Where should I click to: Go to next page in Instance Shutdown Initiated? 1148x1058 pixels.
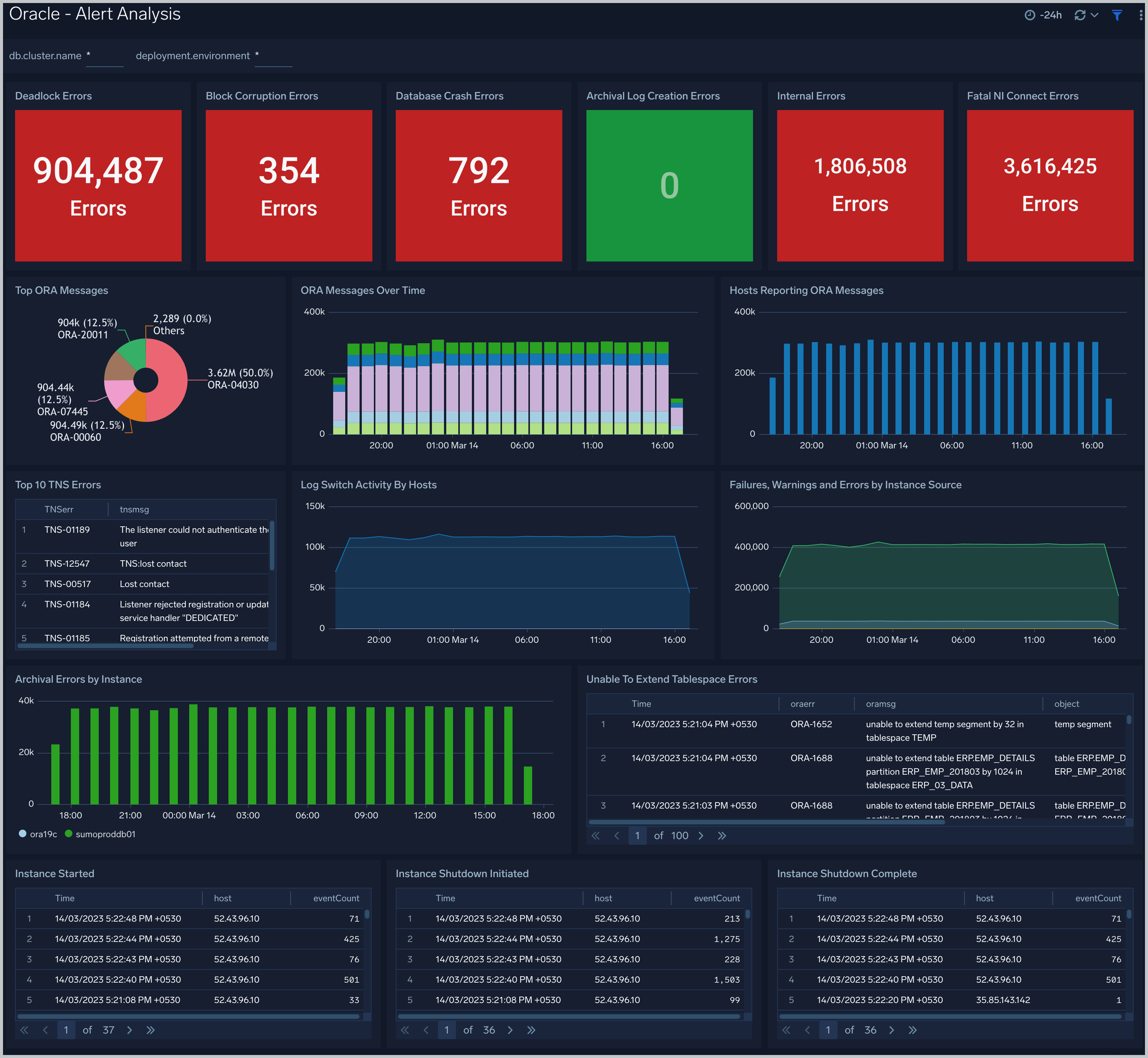pos(510,1030)
